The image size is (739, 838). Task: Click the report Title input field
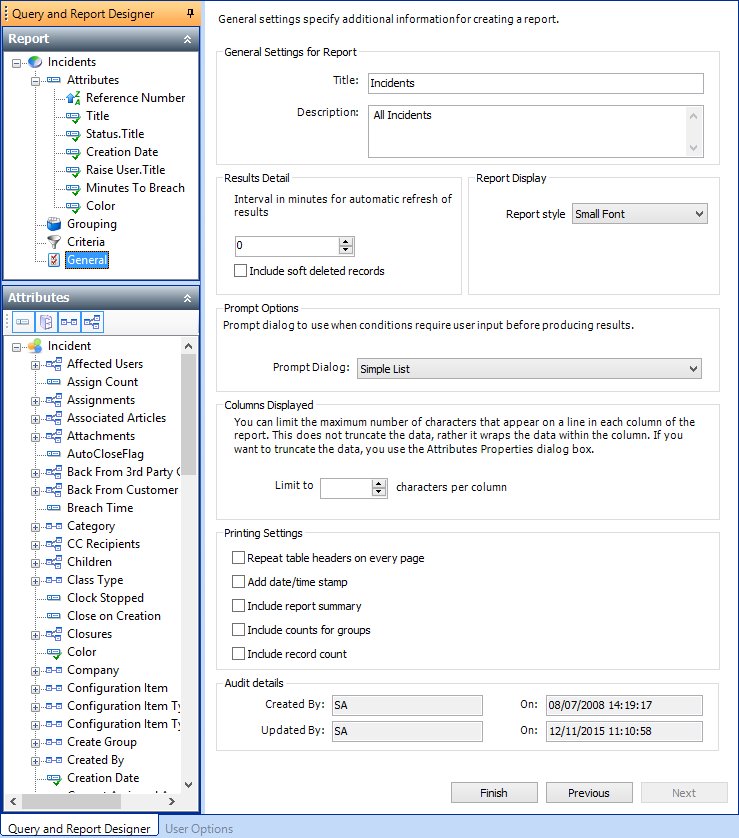(535, 83)
